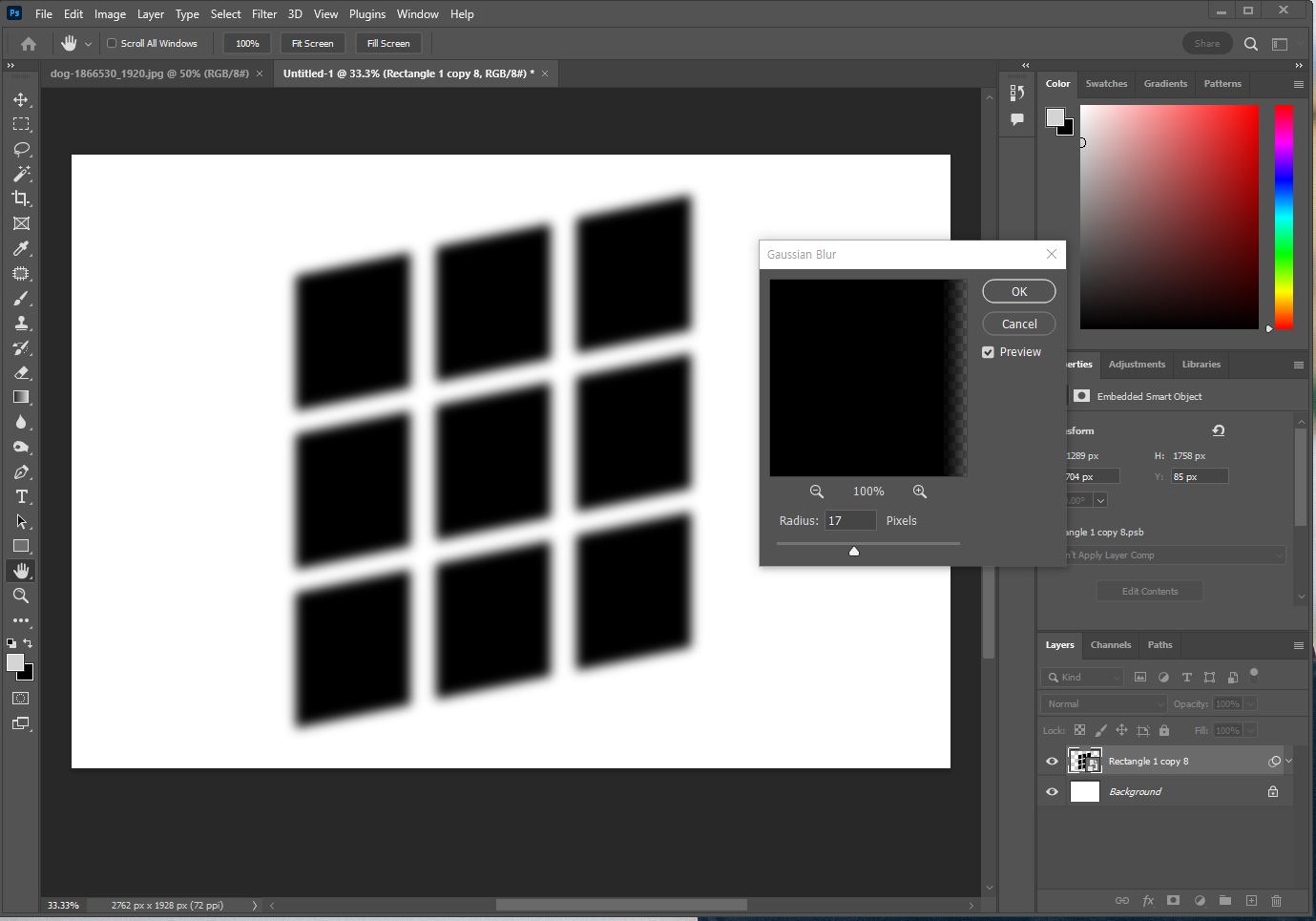
Task: Toggle visibility of Rectangle 1 copy 8 layer
Action: 1052,761
